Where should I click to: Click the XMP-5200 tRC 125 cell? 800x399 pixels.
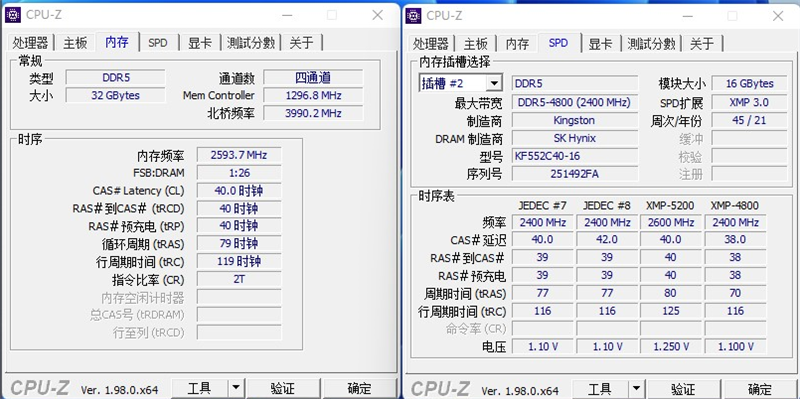pyautogui.click(x=670, y=311)
